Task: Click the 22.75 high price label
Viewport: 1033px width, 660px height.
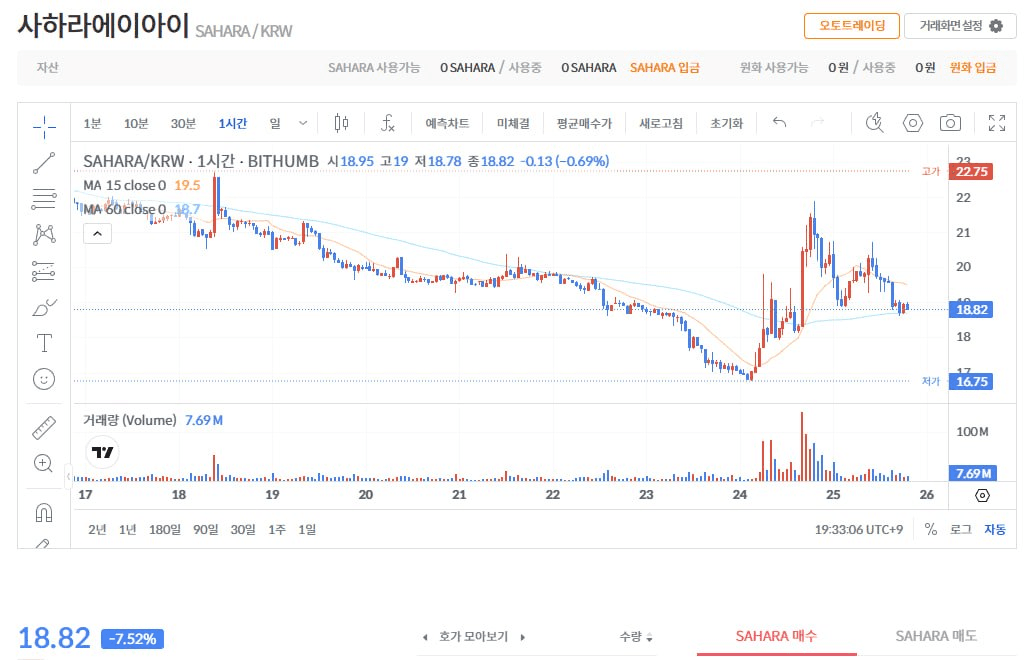Action: pos(970,171)
